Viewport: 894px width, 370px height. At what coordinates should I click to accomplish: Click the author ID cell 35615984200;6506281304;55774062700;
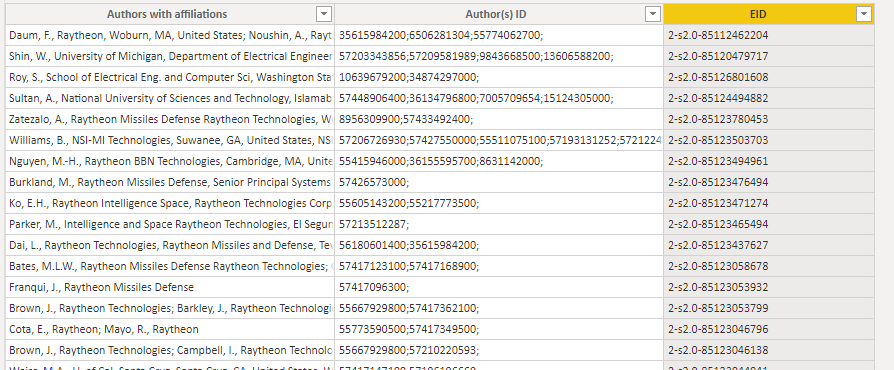tap(499, 35)
